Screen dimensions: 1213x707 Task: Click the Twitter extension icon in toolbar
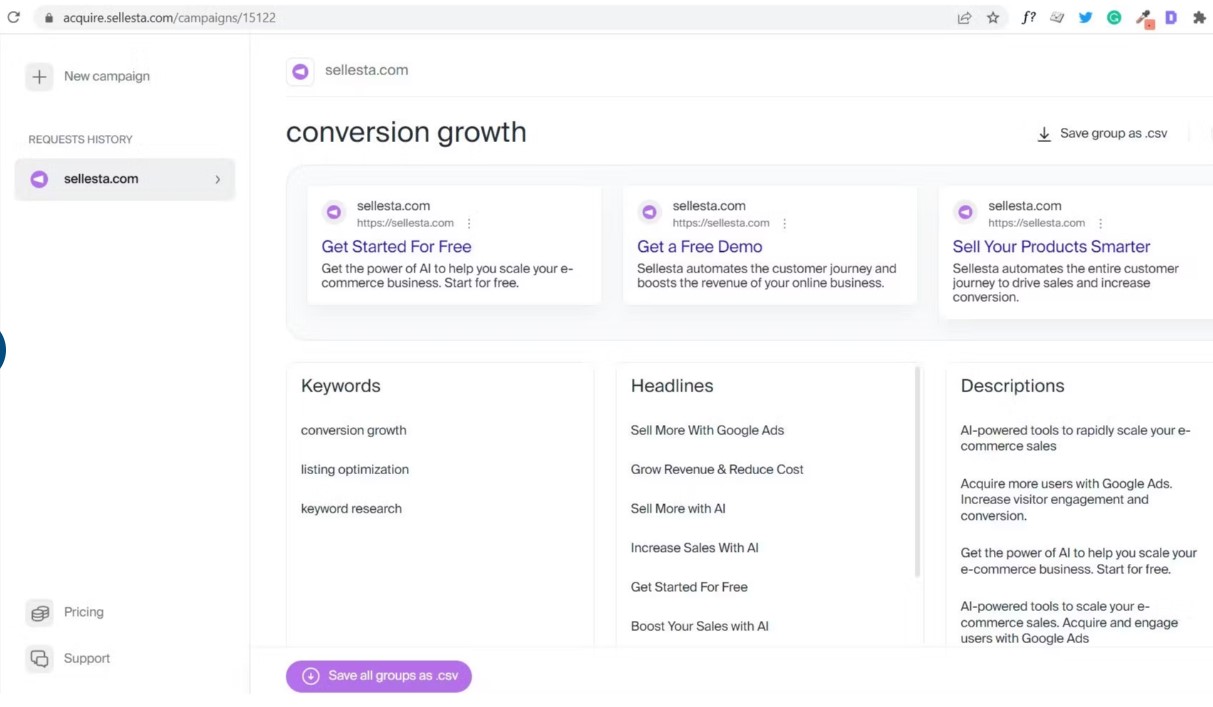point(1085,17)
